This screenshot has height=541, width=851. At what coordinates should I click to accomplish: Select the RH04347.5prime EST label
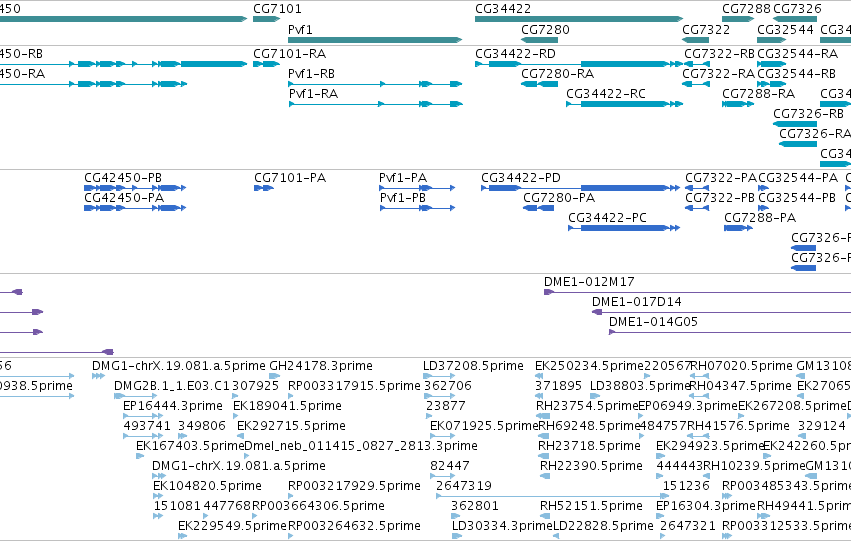pyautogui.click(x=741, y=386)
